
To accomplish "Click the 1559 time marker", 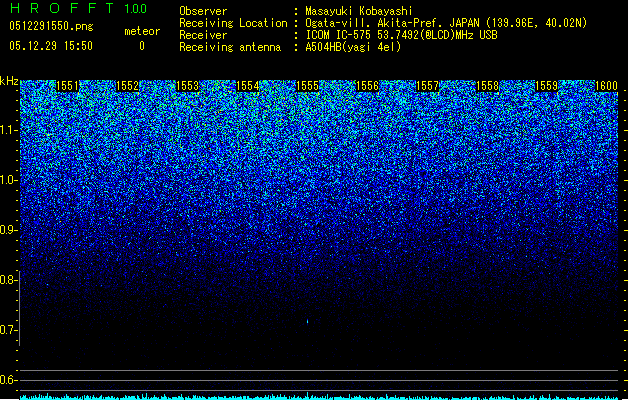I will 547,86.
